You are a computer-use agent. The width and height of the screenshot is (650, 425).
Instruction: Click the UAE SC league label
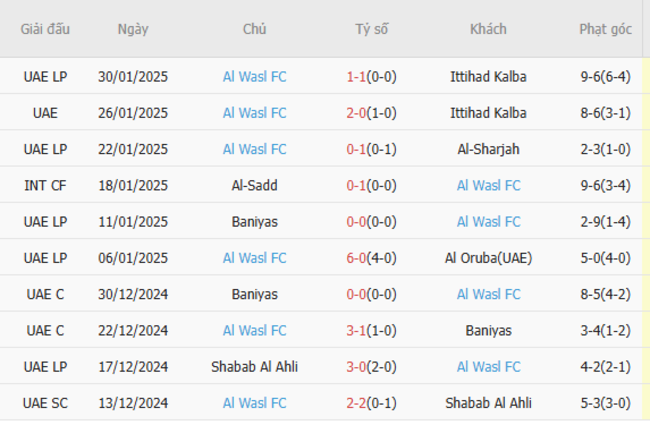(x=45, y=403)
